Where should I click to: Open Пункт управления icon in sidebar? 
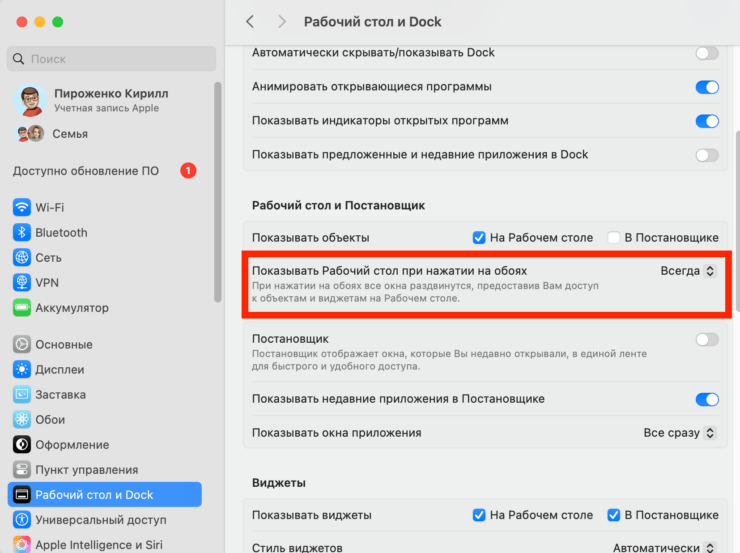click(x=22, y=470)
